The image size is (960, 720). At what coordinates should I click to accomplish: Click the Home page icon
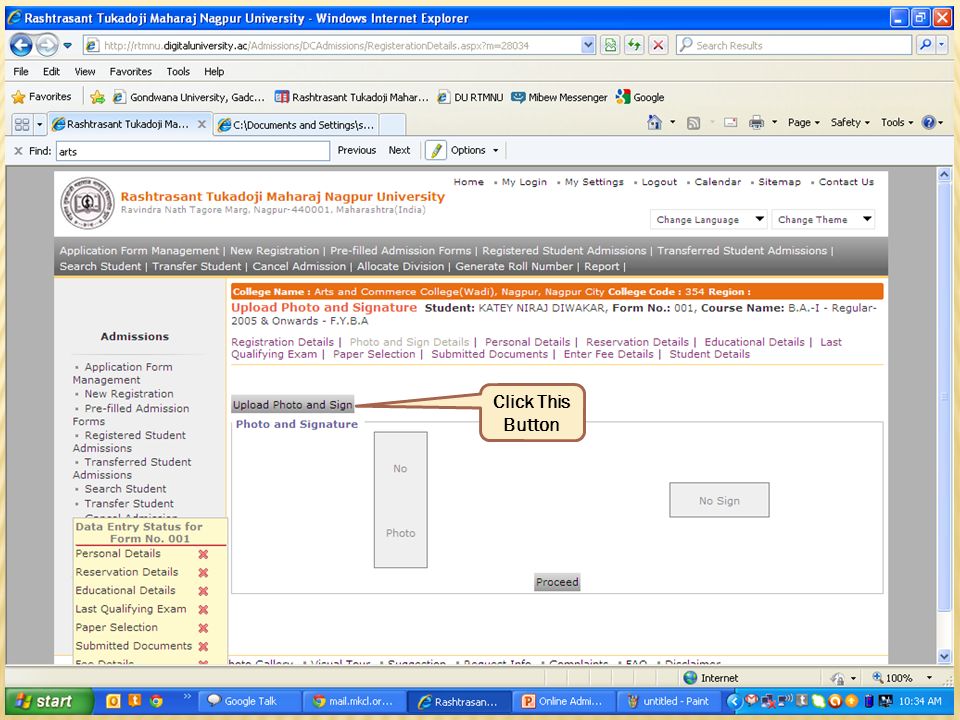[654, 122]
